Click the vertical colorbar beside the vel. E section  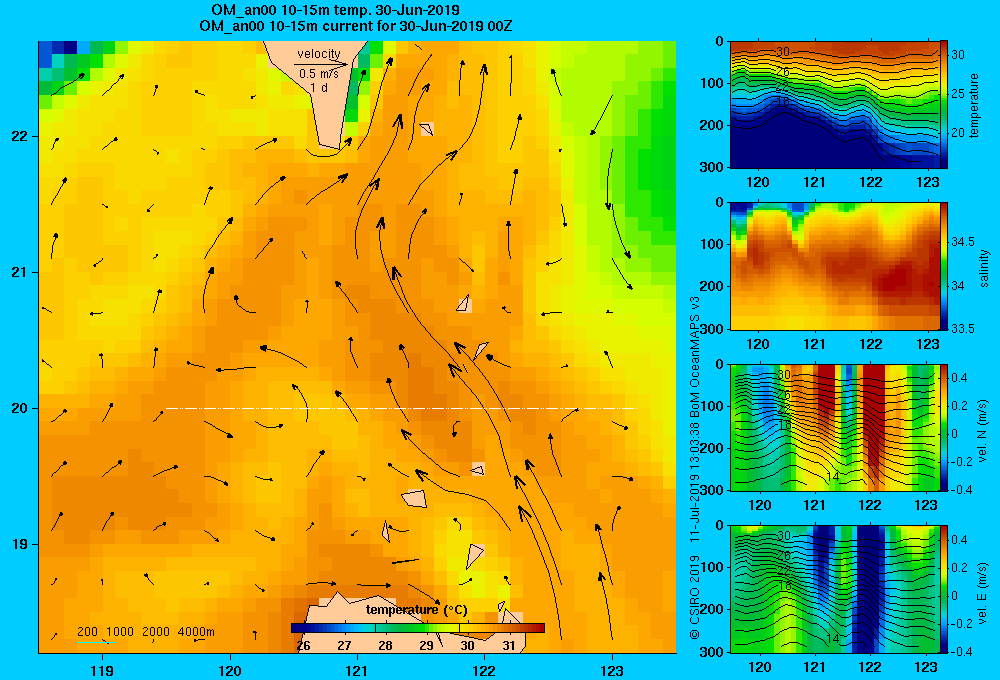(x=944, y=589)
